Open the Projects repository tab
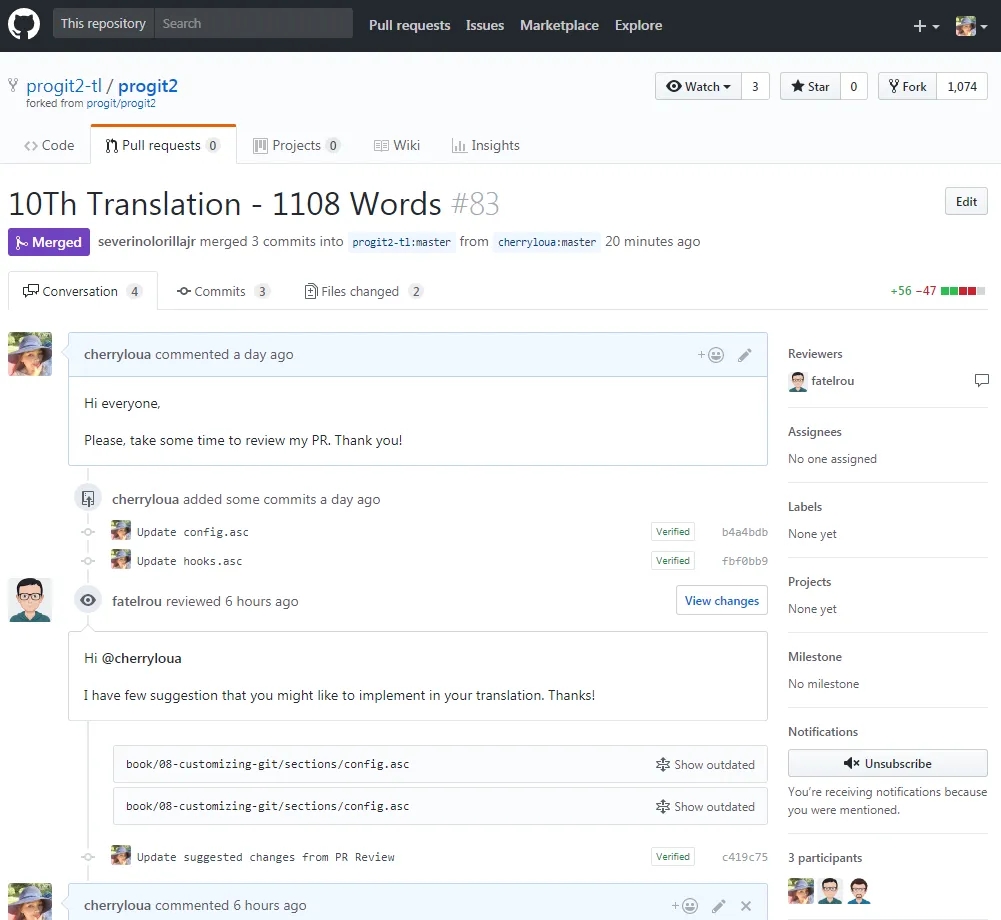The height and width of the screenshot is (920, 1001). pyautogui.click(x=296, y=146)
